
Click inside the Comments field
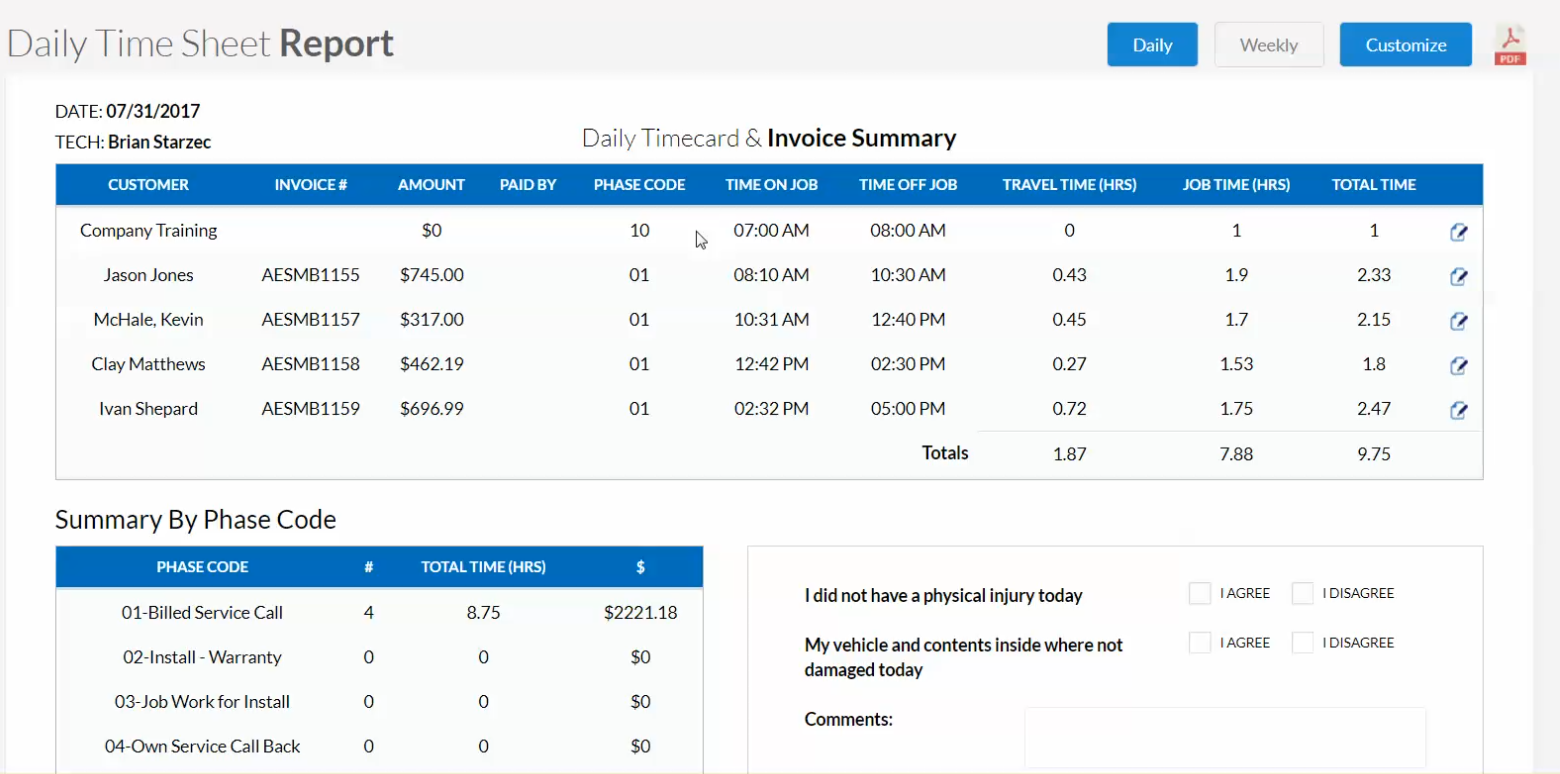[x=1224, y=737]
